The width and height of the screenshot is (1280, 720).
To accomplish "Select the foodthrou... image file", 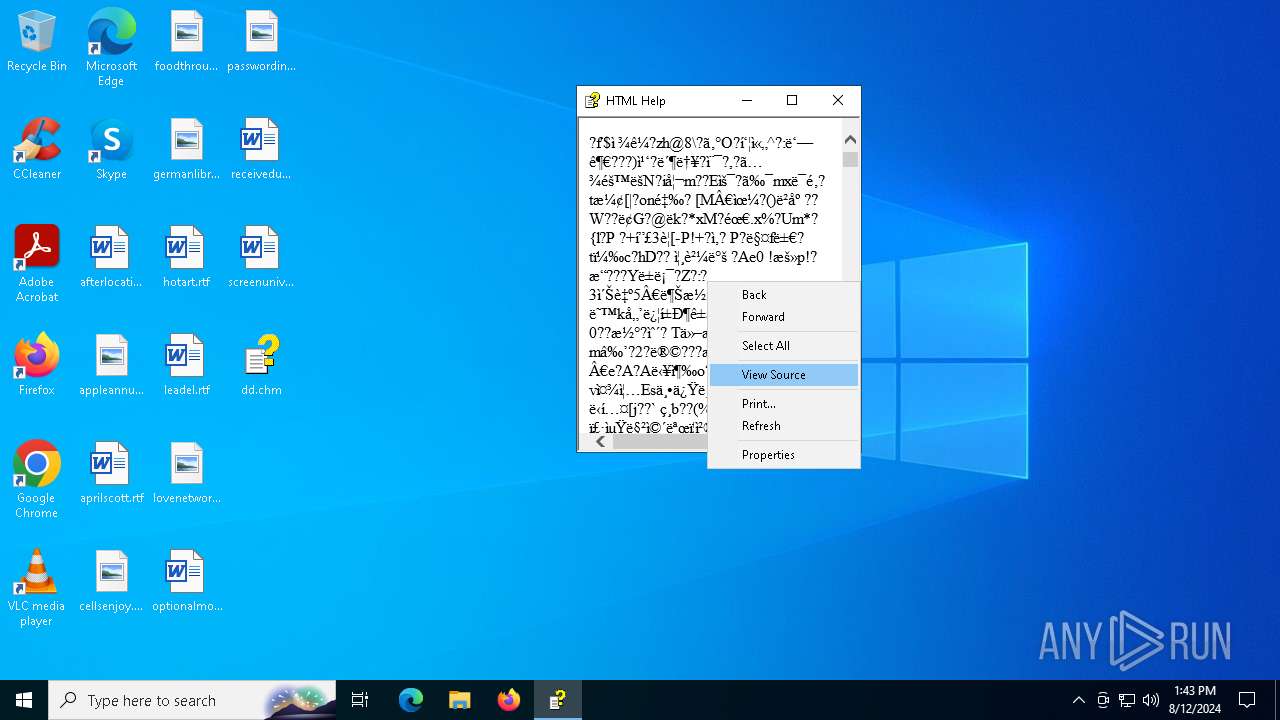I will pos(186,42).
